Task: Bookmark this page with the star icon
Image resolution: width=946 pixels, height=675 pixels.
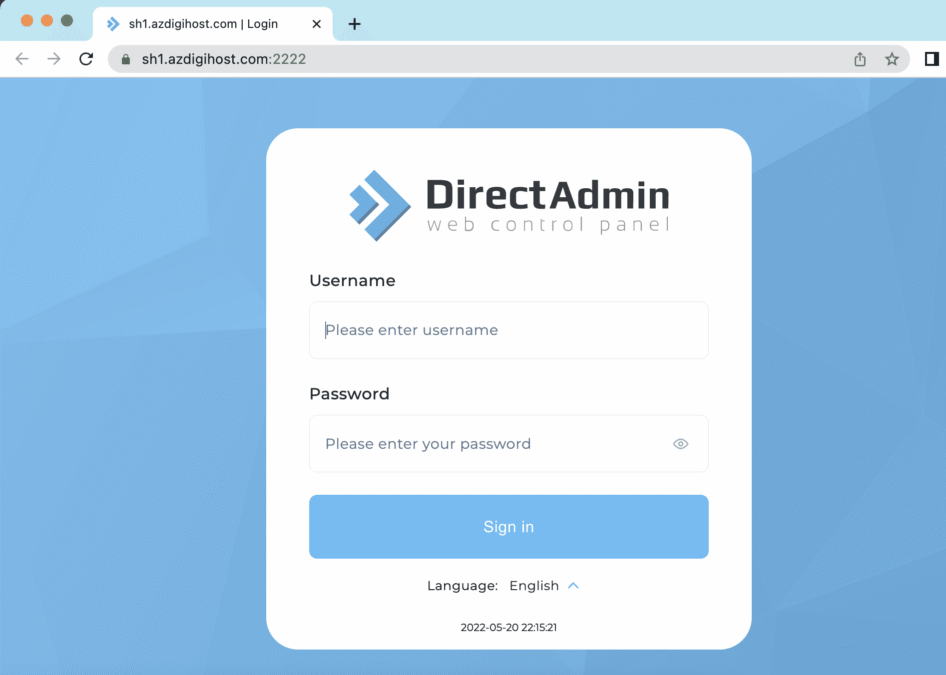Action: [x=892, y=59]
